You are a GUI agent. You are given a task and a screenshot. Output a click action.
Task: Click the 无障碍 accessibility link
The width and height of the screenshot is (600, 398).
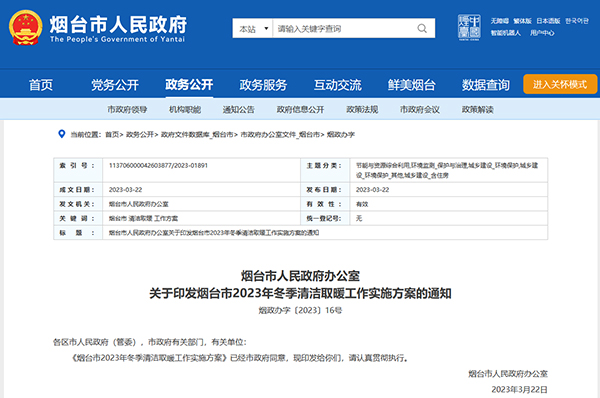[x=500, y=21]
